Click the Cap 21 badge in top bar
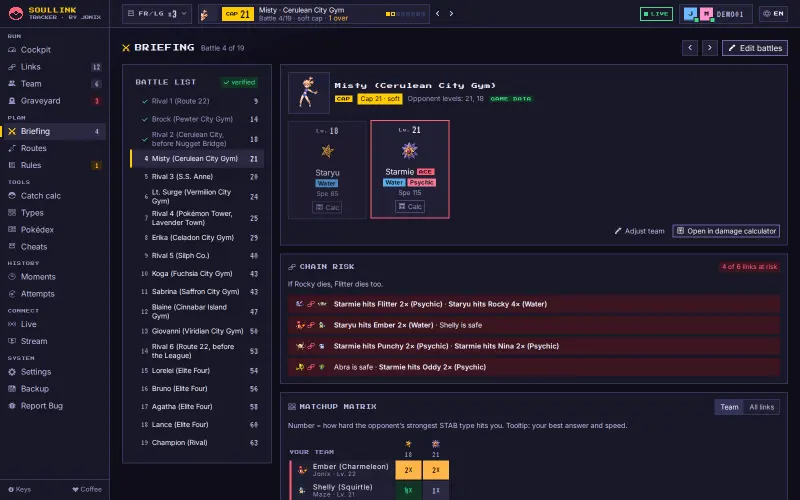Screen dimensions: 800x500 (x=238, y=14)
